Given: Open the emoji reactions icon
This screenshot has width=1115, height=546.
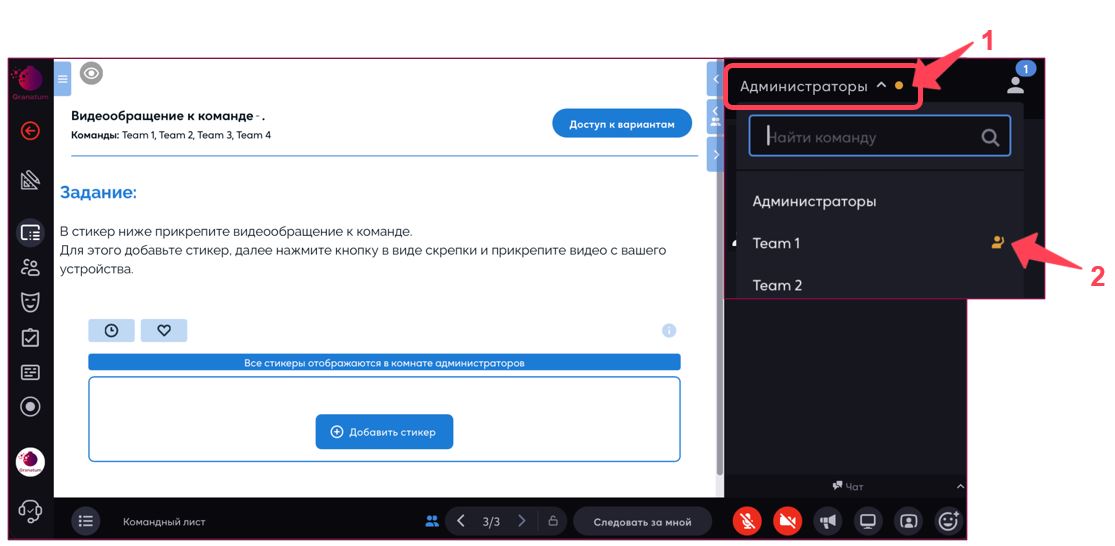Looking at the screenshot, I should coord(947,521).
